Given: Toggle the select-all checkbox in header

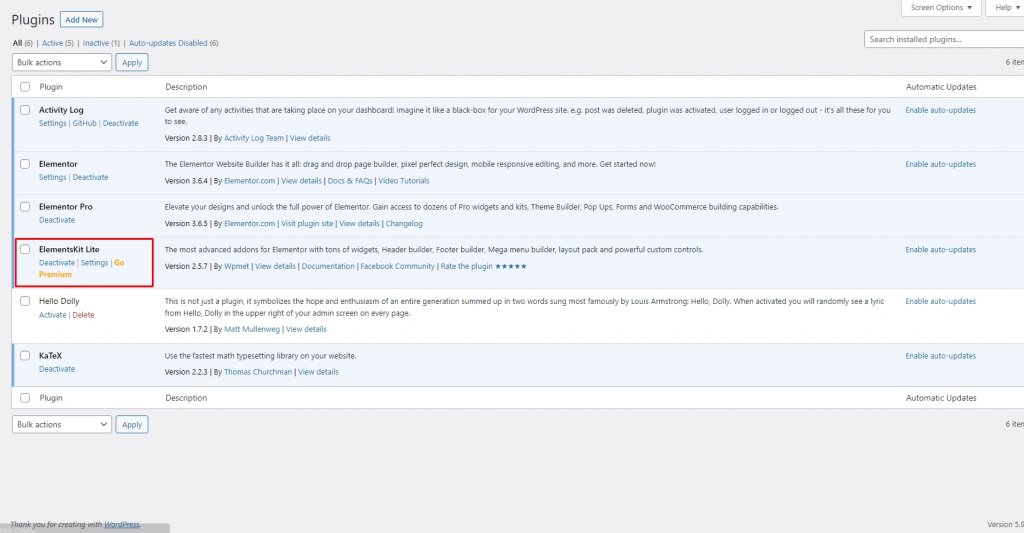Looking at the screenshot, I should (x=25, y=87).
